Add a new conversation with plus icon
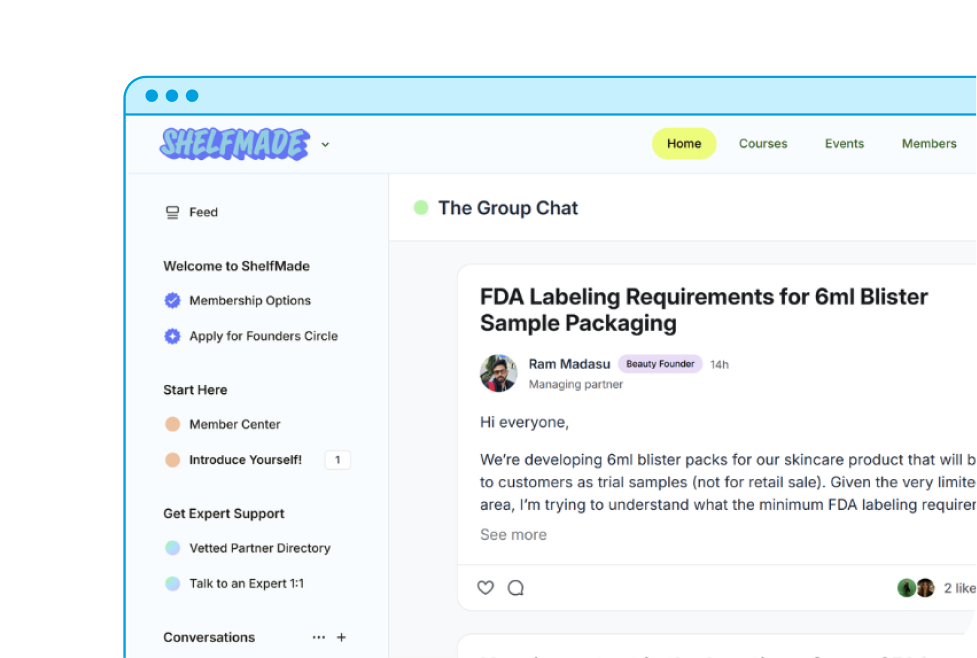977x658 pixels. [x=341, y=637]
